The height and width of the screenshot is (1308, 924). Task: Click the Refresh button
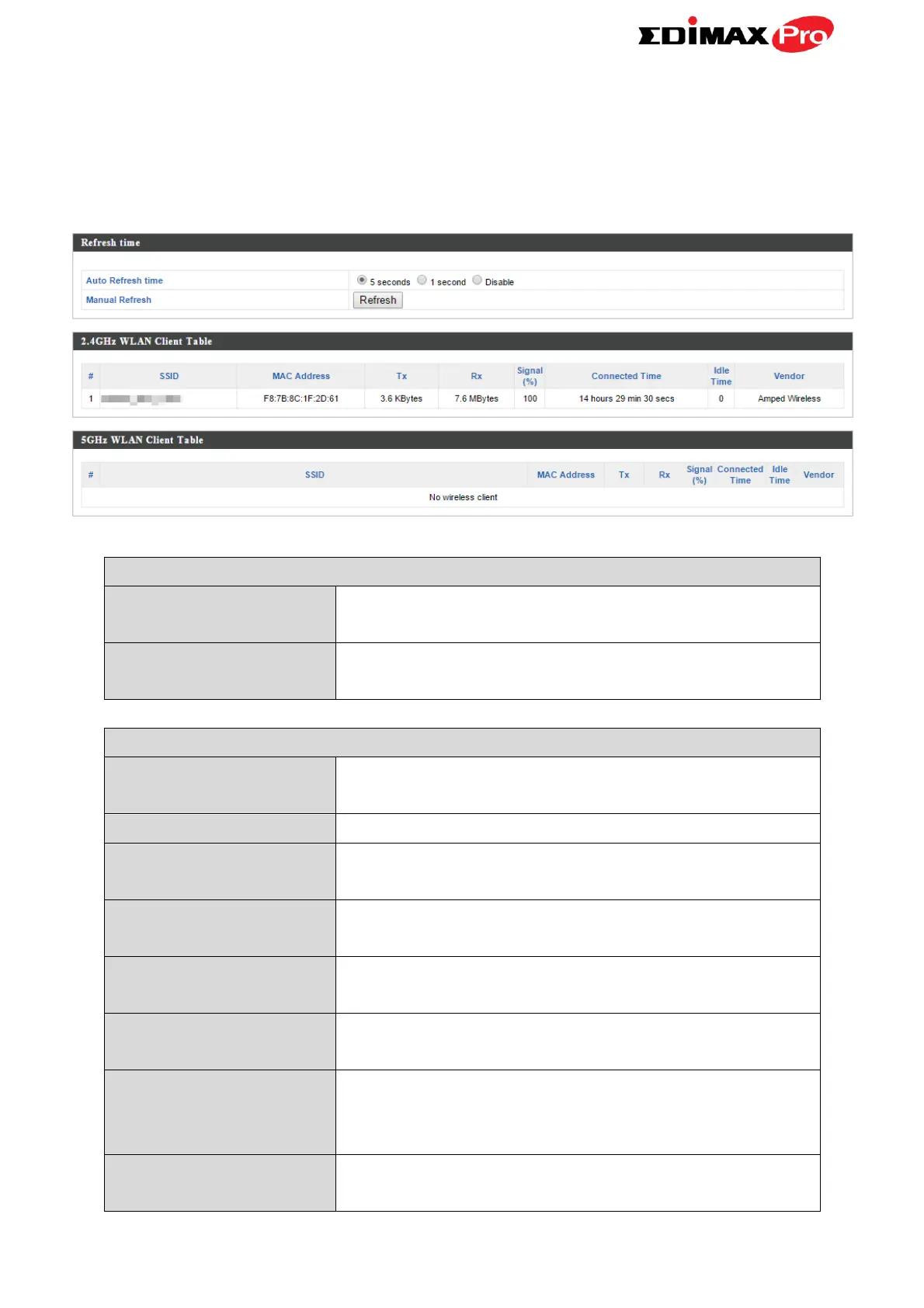(377, 300)
